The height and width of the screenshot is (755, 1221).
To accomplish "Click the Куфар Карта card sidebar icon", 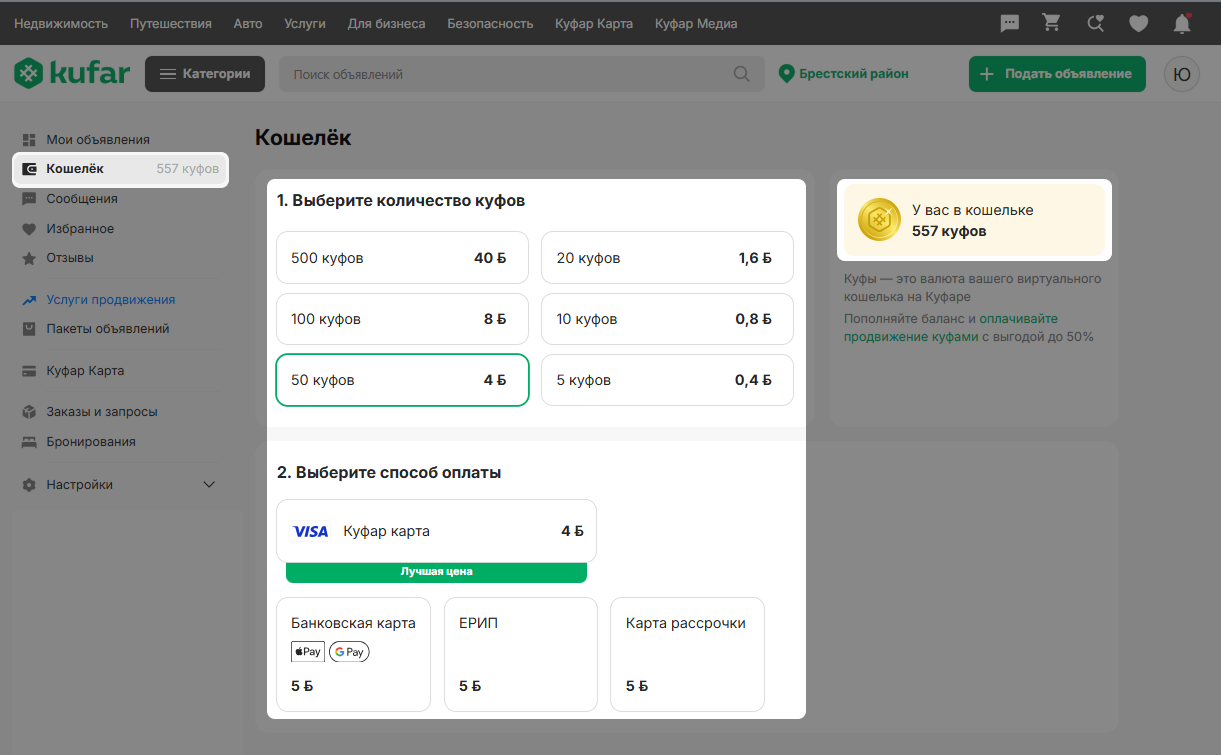I will point(29,371).
